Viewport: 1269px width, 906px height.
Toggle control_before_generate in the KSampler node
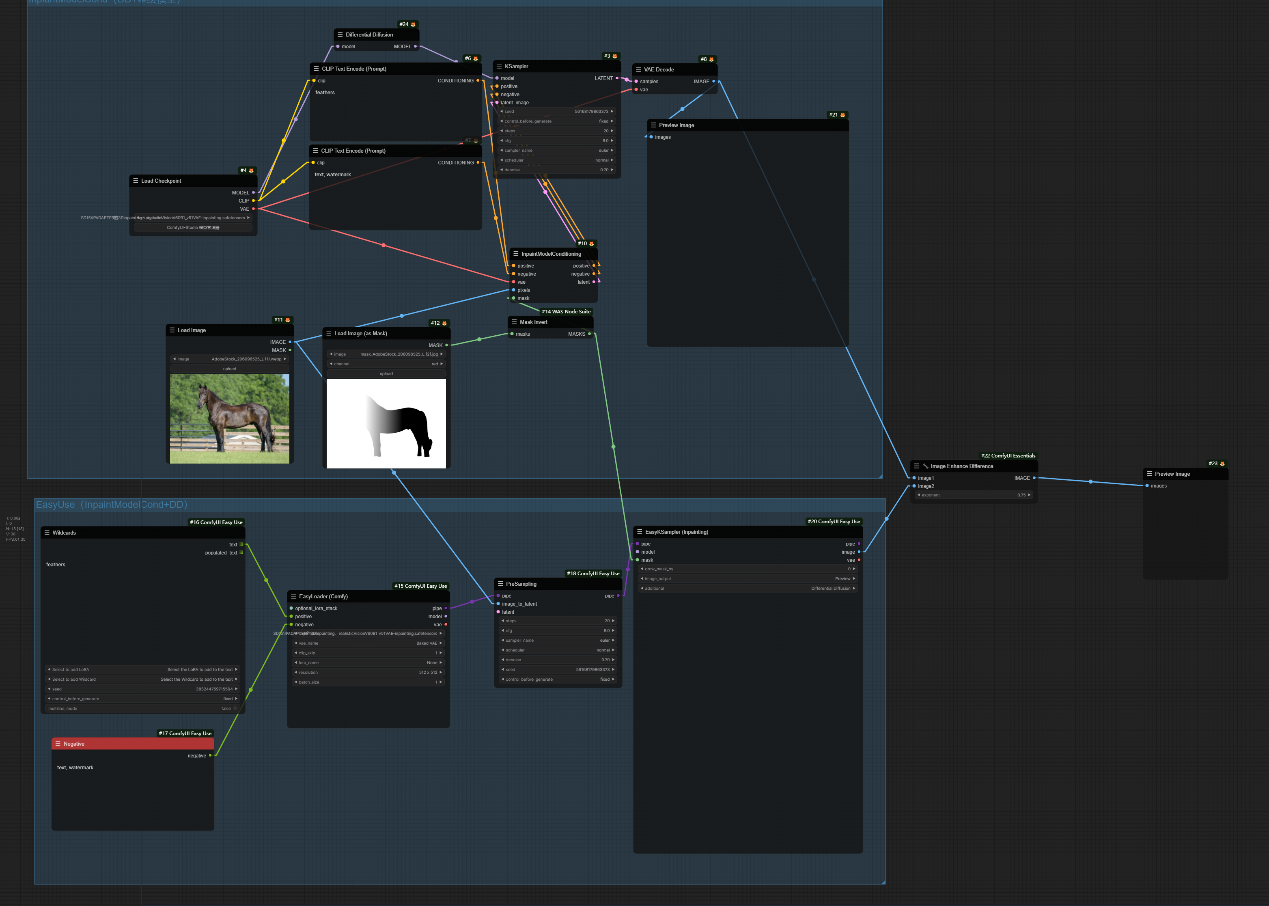[556, 120]
